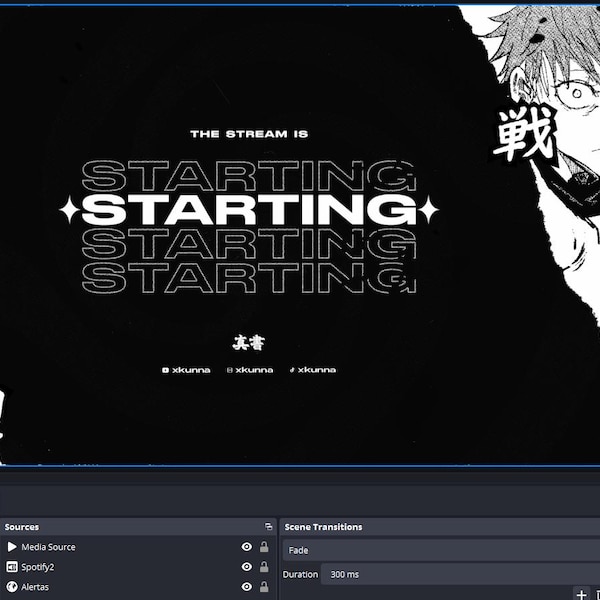Click the Duration label
600x600 pixels.
(x=300, y=574)
